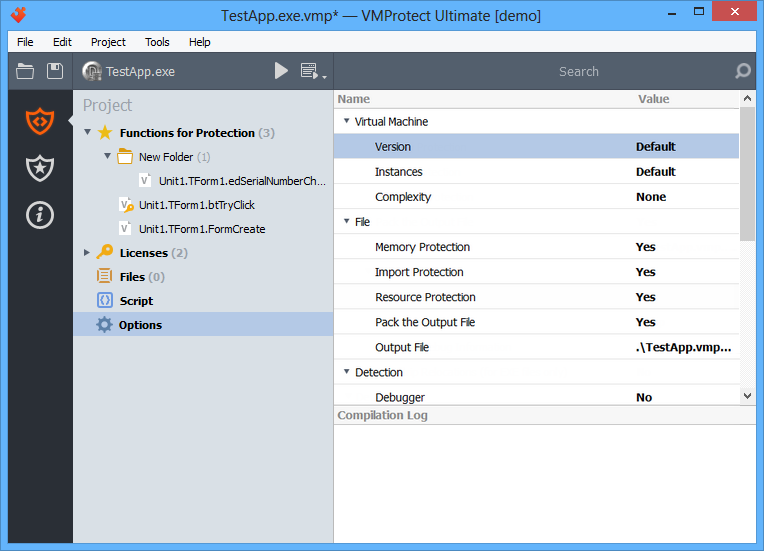764x551 pixels.
Task: Edit the Output File path value
Action: tap(683, 347)
